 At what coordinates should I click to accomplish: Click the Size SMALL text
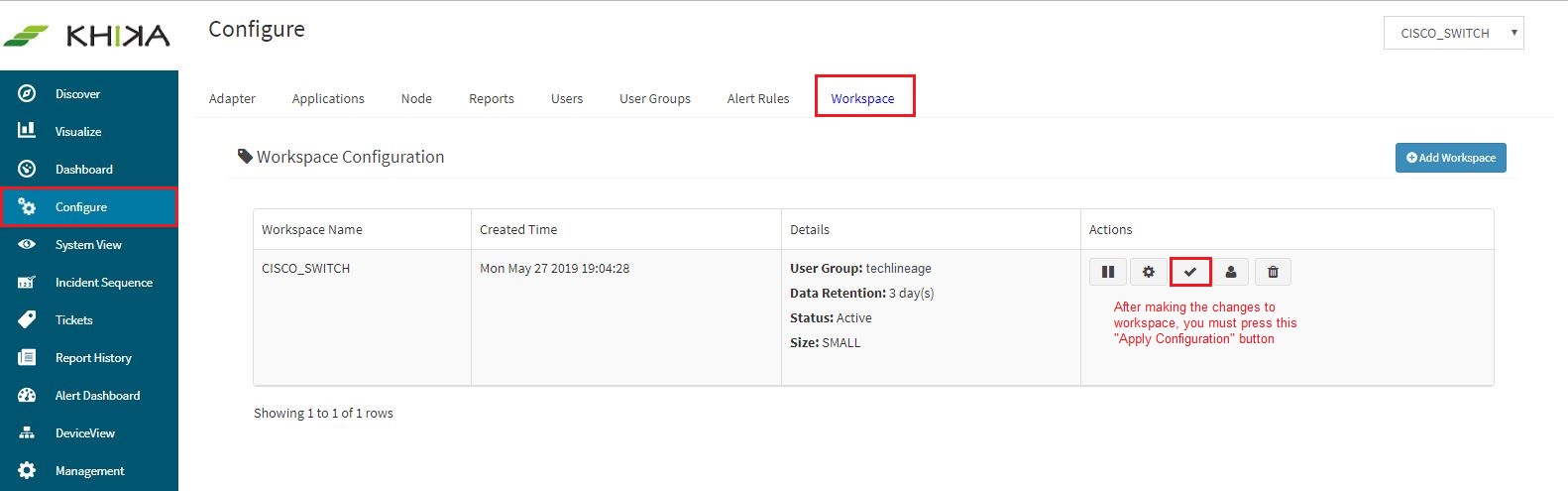tap(825, 343)
